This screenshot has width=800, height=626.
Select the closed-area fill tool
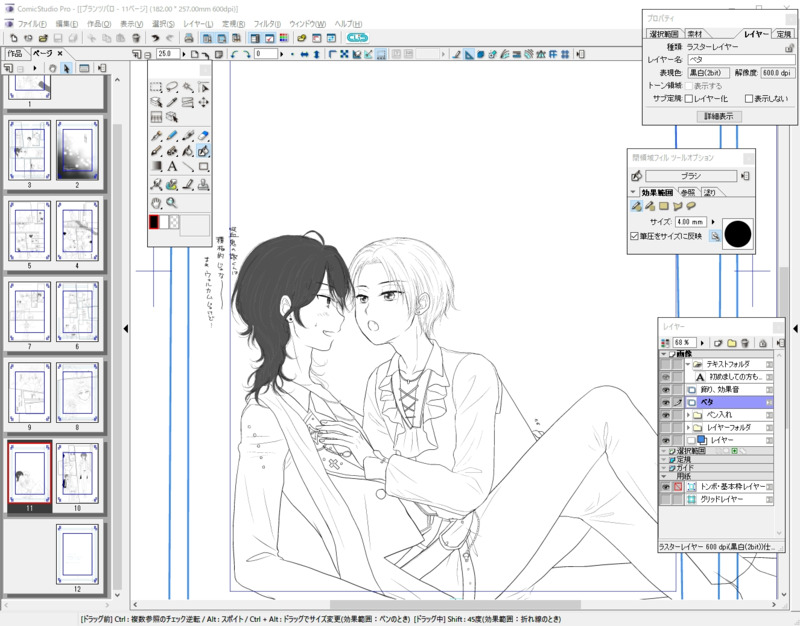tap(203, 151)
